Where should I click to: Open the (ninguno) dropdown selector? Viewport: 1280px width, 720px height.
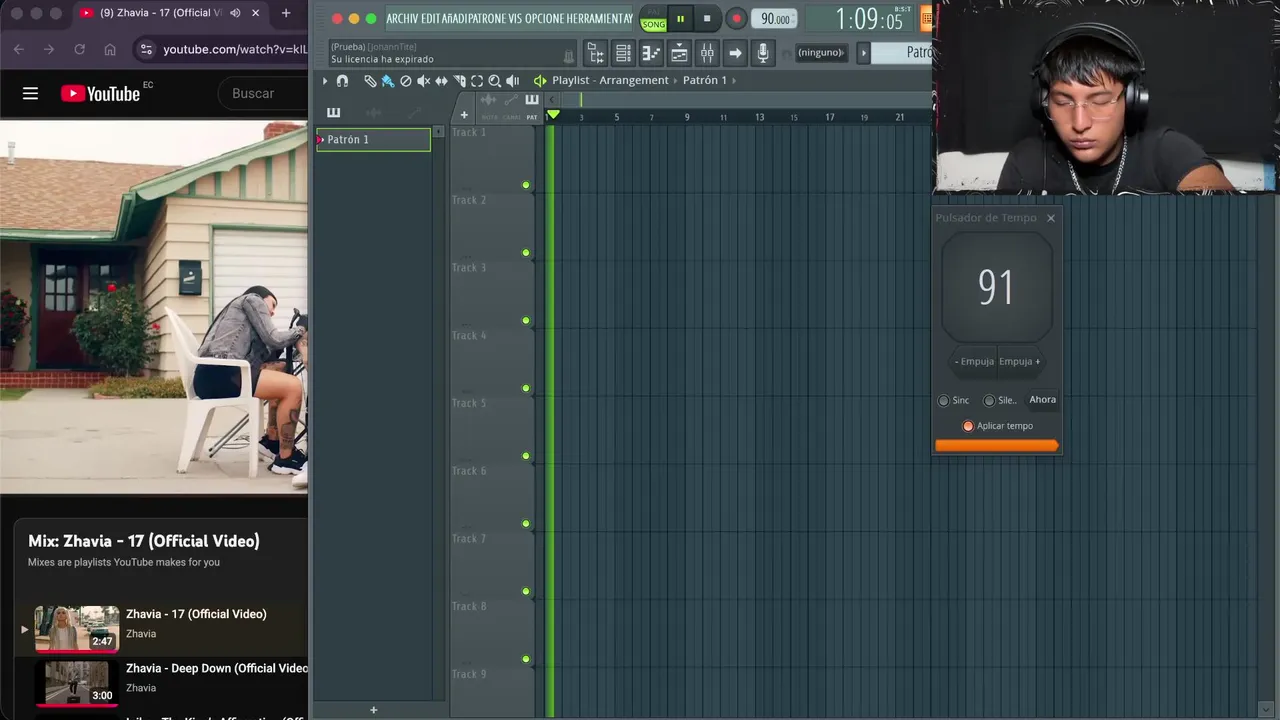click(x=822, y=53)
